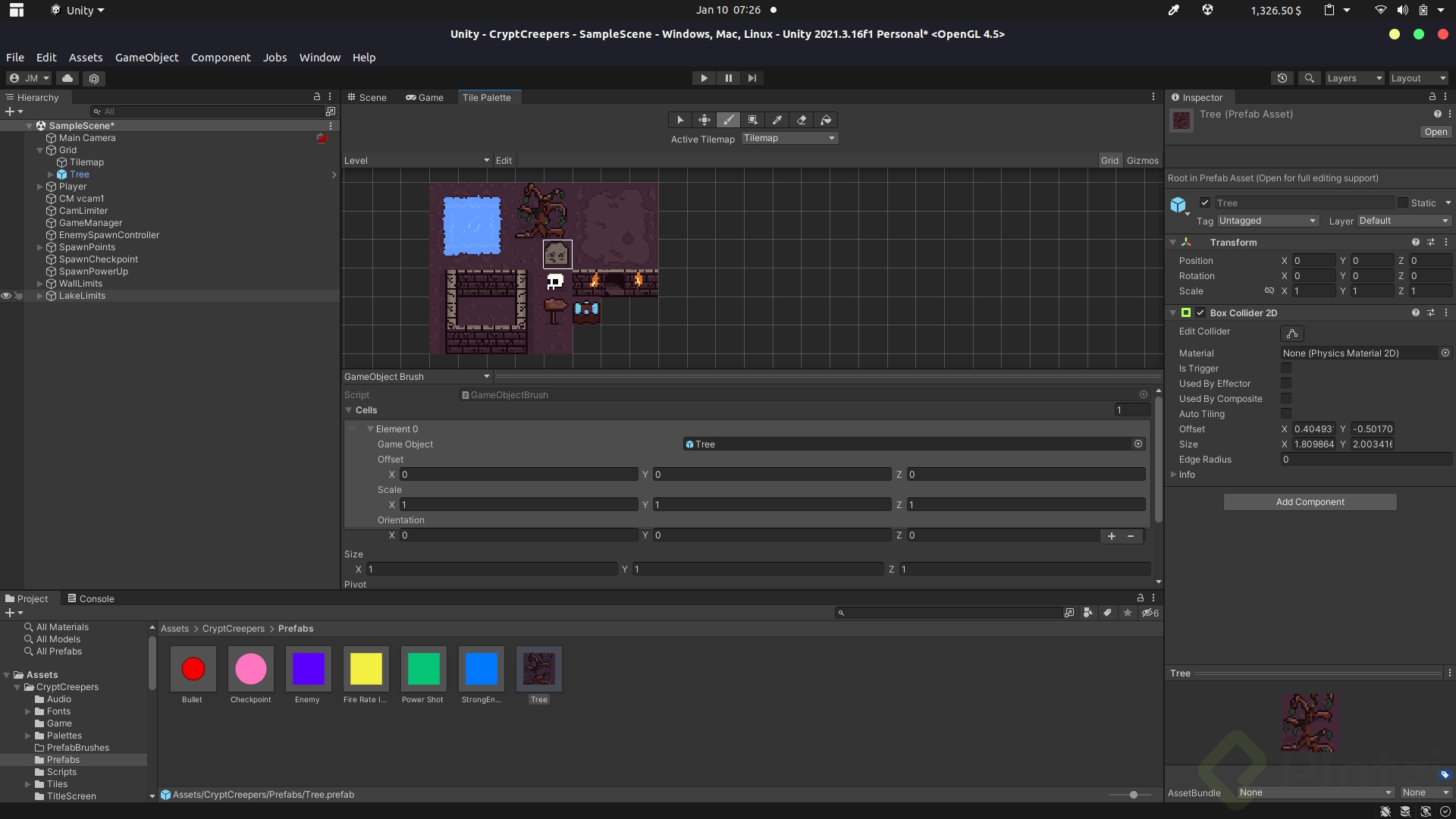Select the Eraser tool in Tile Palette
Screen dimensions: 1456x819
(x=802, y=120)
